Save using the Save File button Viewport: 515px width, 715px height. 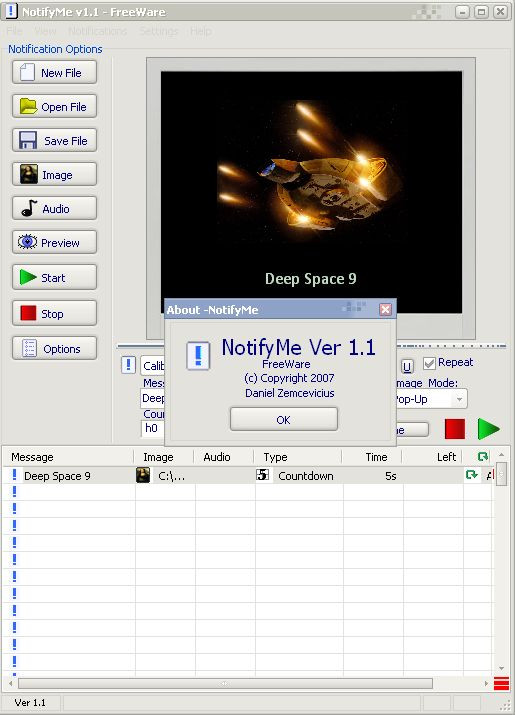(x=54, y=140)
